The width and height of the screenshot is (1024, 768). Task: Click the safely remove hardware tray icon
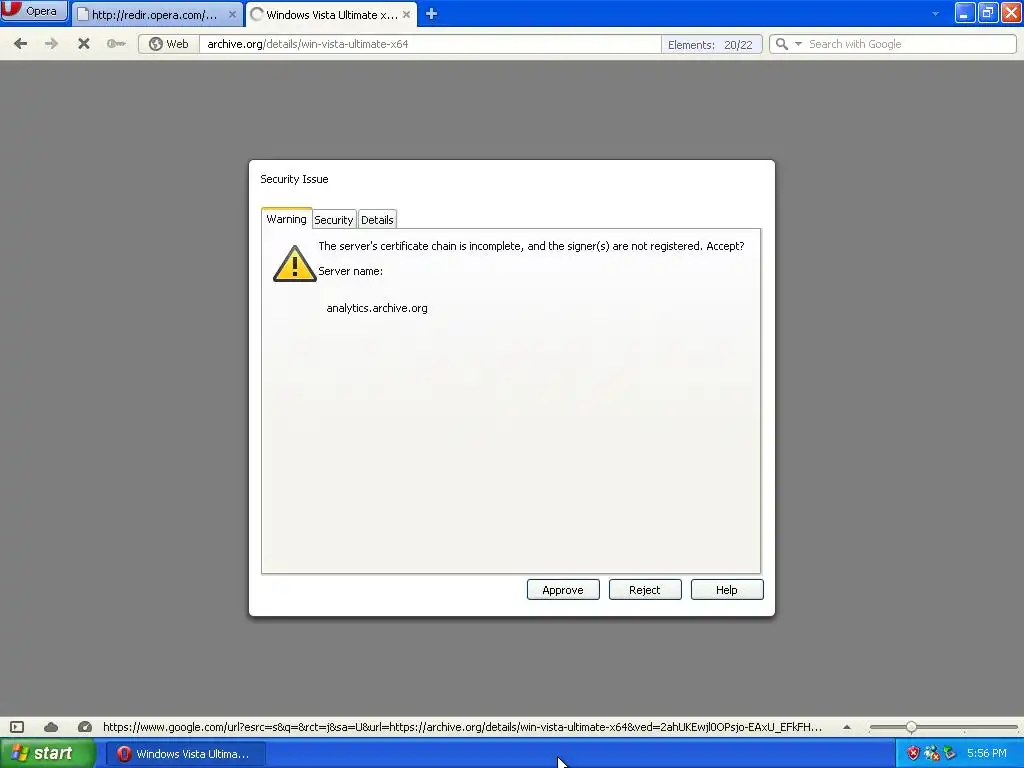point(950,753)
